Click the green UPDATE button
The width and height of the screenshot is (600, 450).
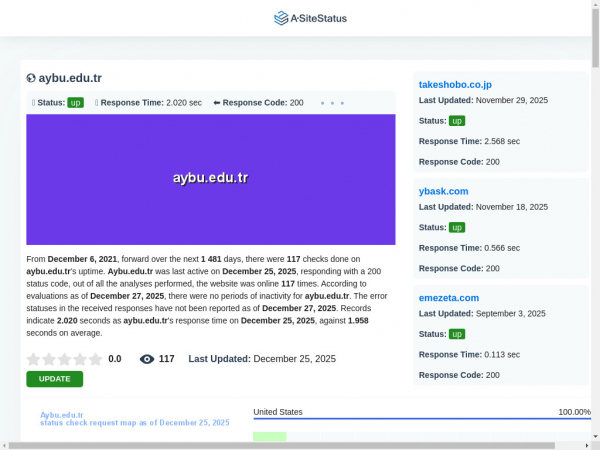click(55, 379)
